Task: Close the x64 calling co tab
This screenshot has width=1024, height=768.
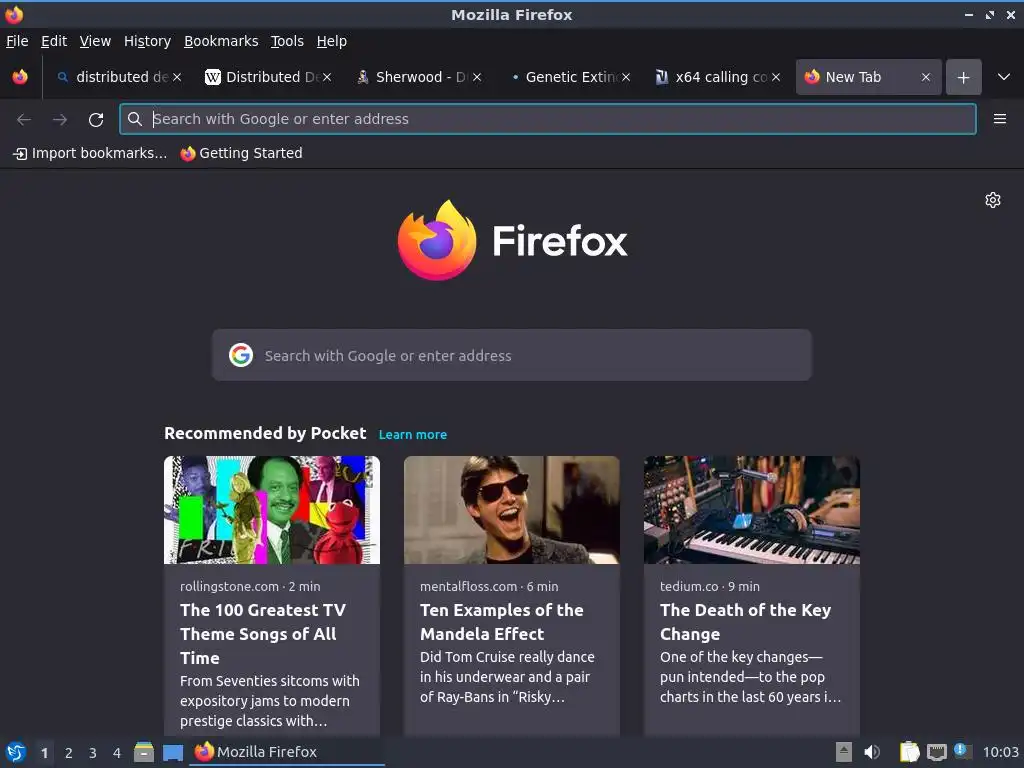Action: (x=776, y=77)
